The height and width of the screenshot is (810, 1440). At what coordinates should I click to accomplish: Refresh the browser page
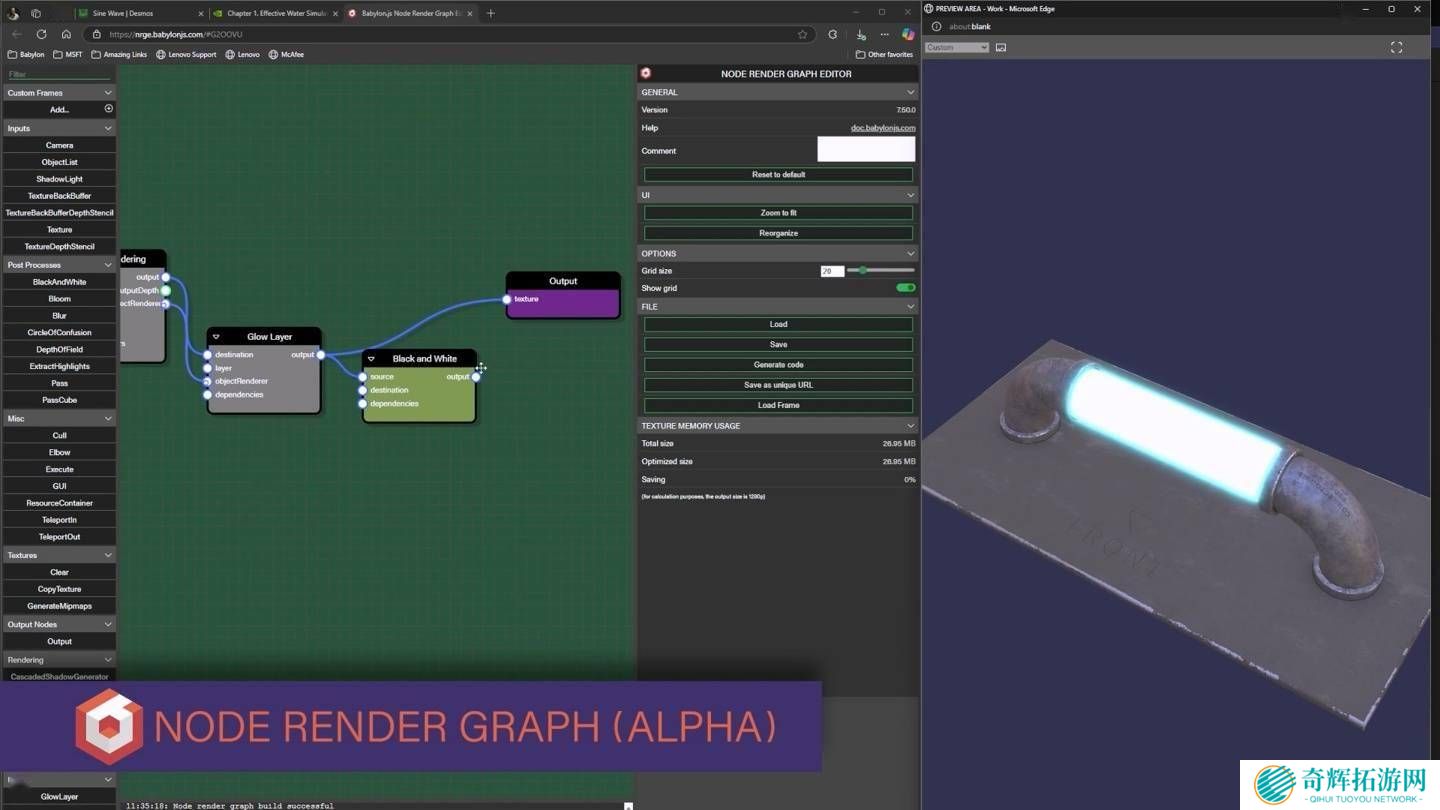click(x=41, y=34)
